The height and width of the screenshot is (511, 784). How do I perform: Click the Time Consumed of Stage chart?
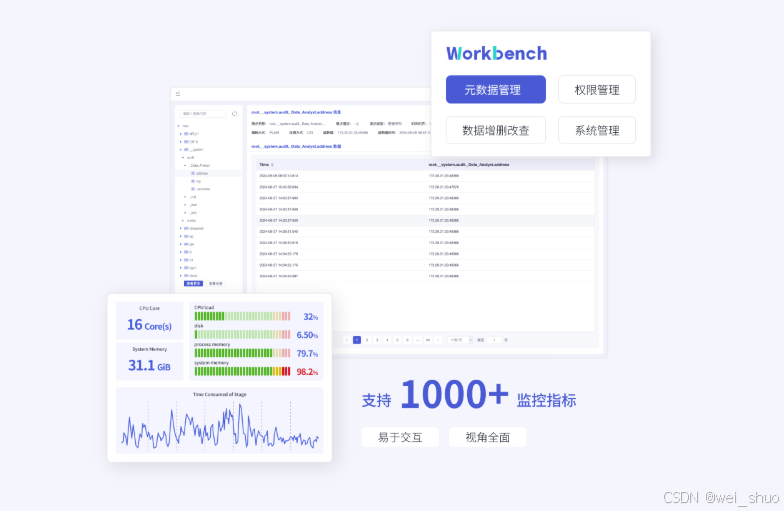coord(220,425)
